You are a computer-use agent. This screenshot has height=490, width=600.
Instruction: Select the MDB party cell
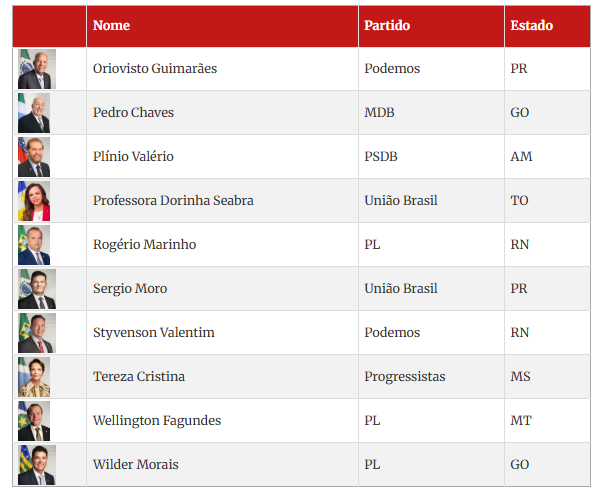379,113
